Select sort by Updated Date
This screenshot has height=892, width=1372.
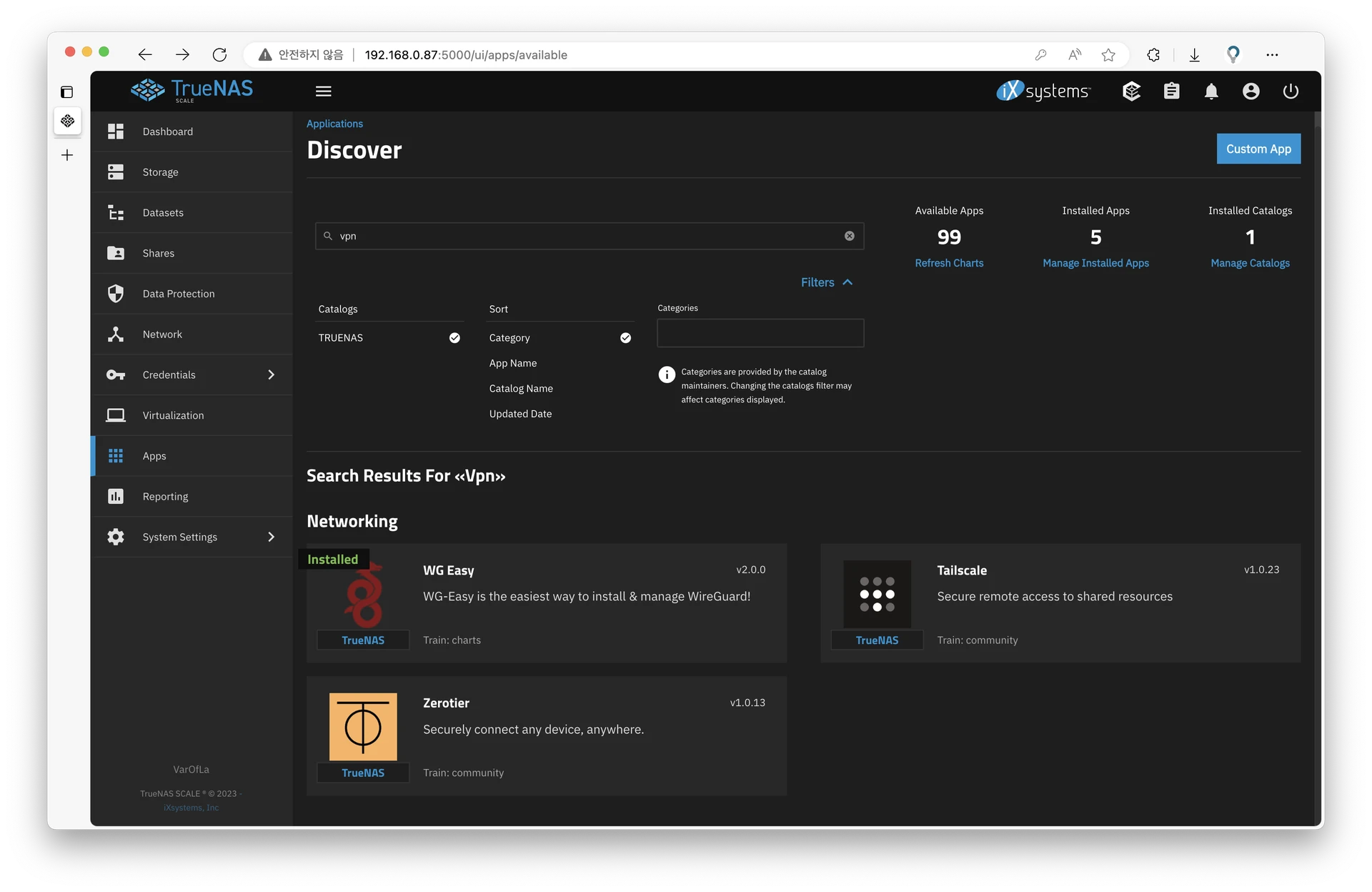pyautogui.click(x=520, y=414)
